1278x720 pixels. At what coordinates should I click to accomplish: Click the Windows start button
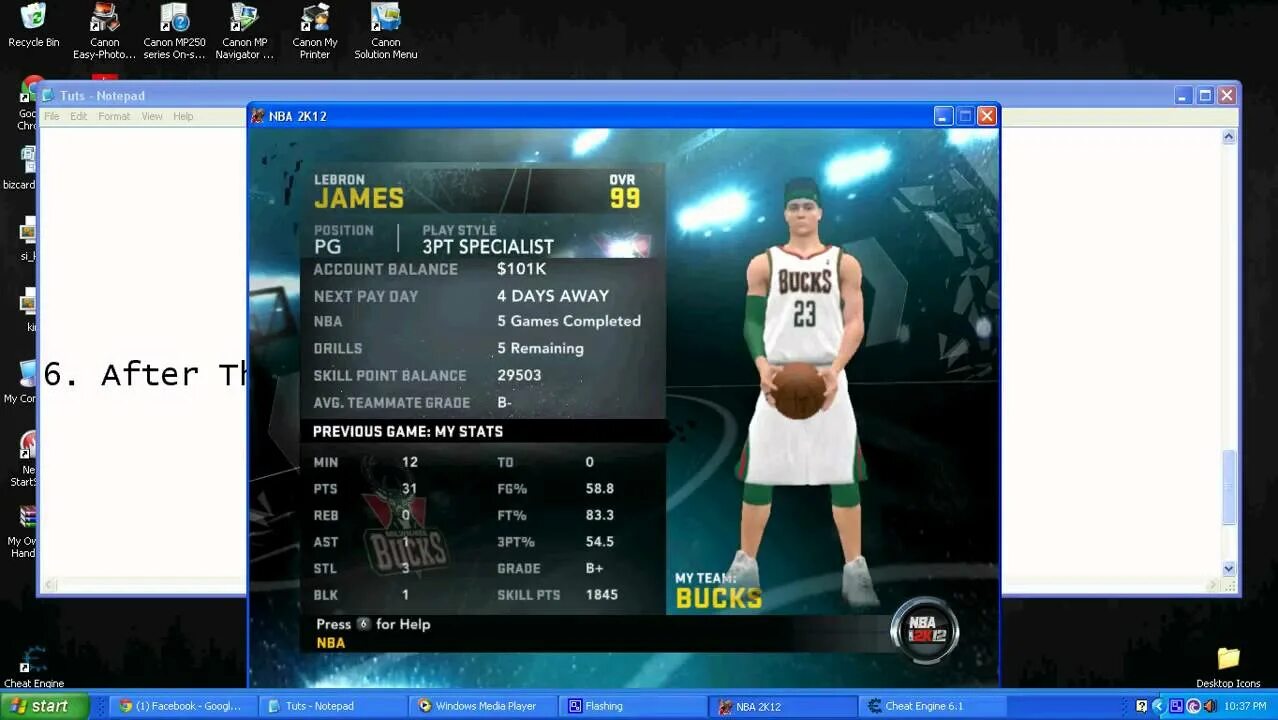pyautogui.click(x=44, y=706)
